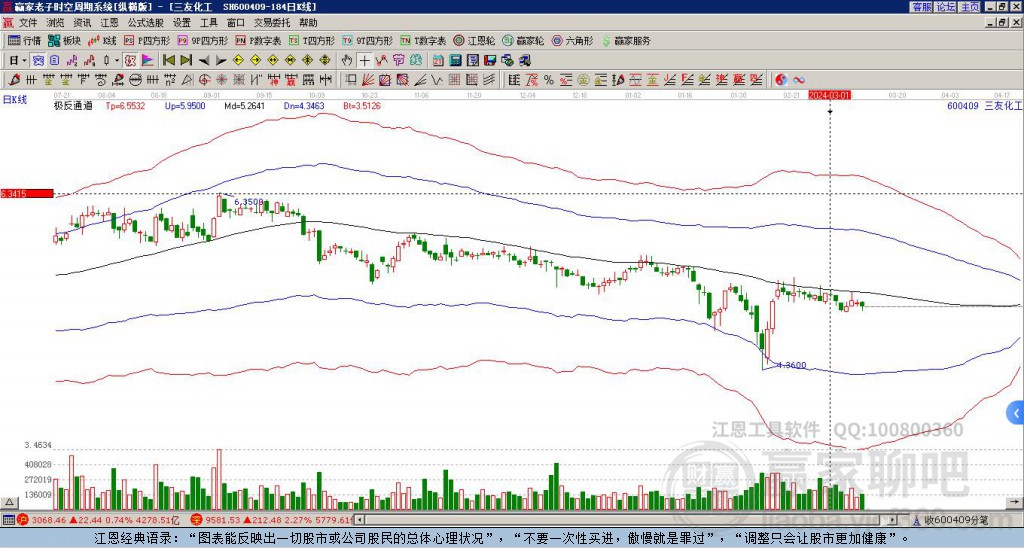The width and height of the screenshot is (1024, 548).
Task: Click the colored flag icon
Action: (148, 61)
